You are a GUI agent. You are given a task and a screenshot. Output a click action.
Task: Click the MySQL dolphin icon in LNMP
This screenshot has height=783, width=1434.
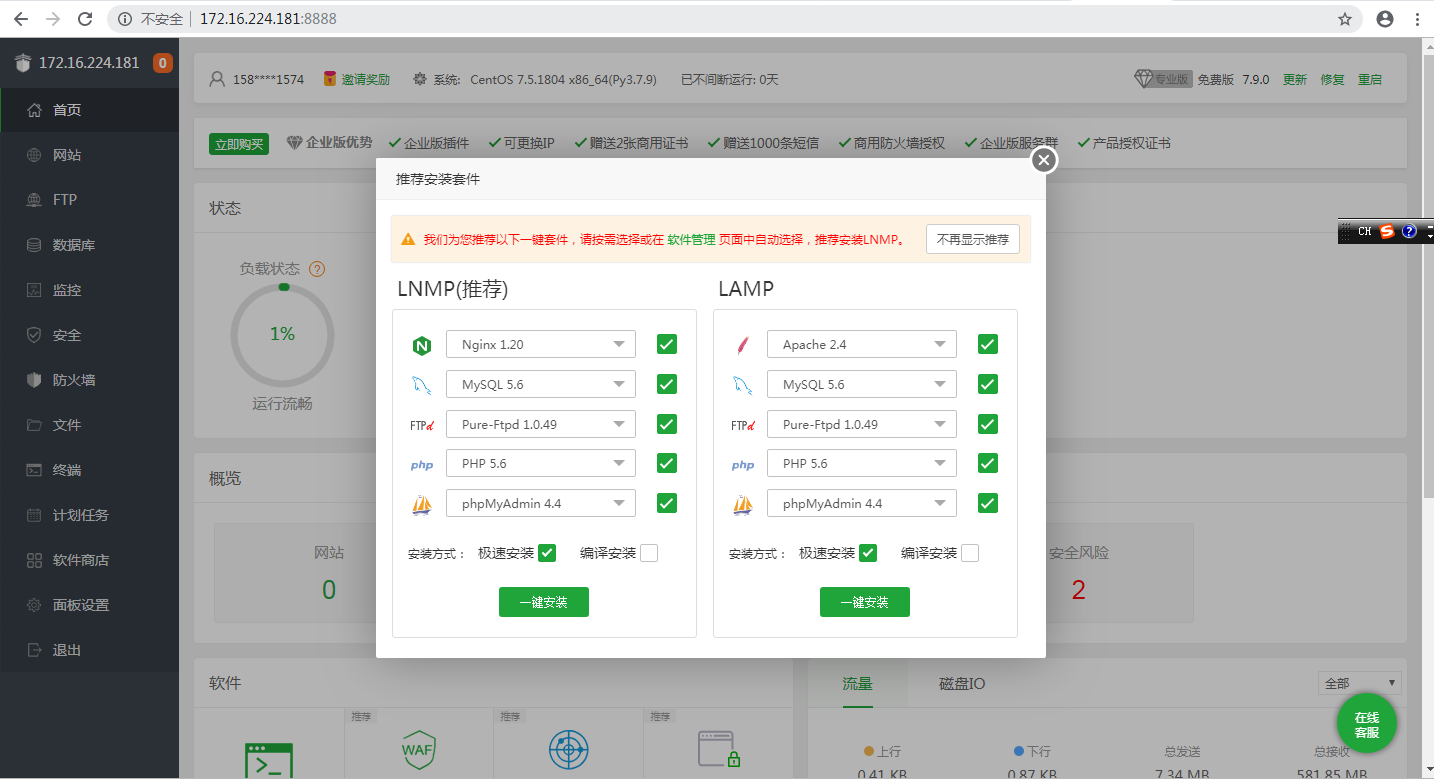[421, 385]
